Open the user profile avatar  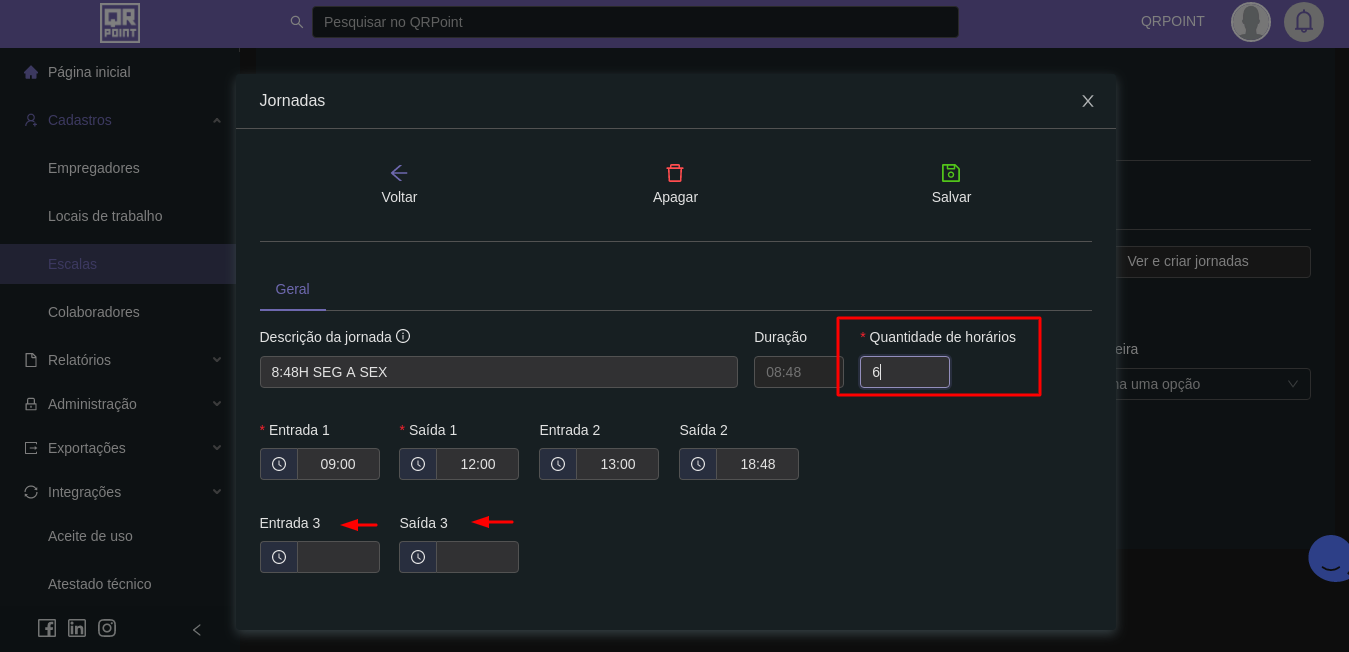(1250, 22)
